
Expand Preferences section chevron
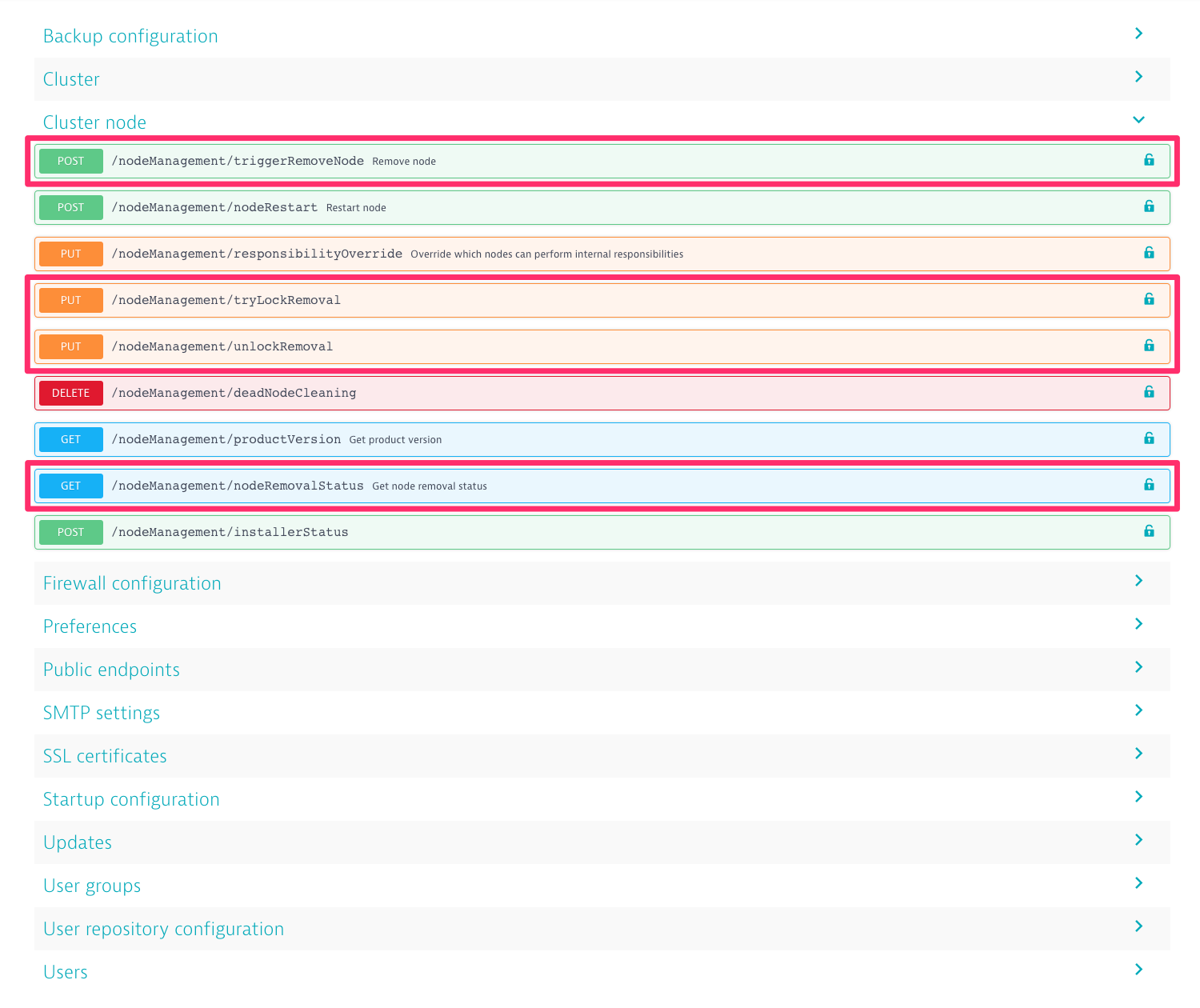[x=1138, y=624]
